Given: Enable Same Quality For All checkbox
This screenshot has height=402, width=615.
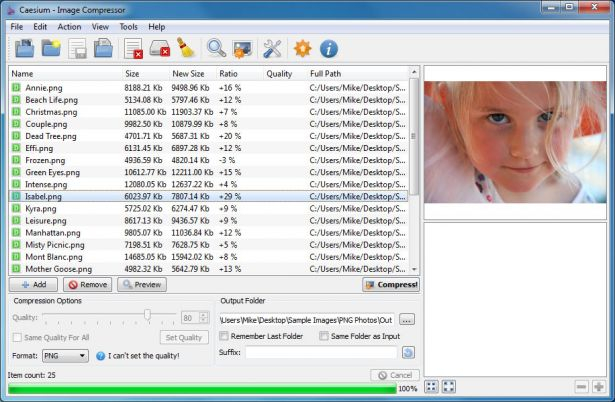Looking at the screenshot, I should point(17,337).
